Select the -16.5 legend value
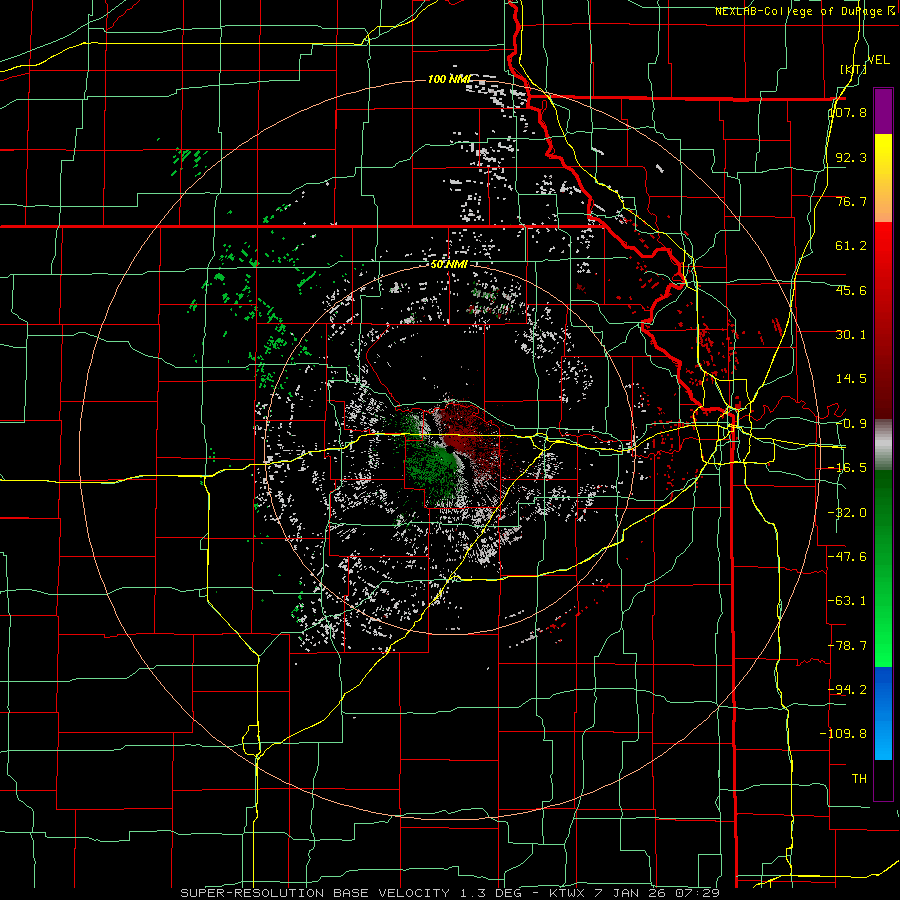 [847, 468]
